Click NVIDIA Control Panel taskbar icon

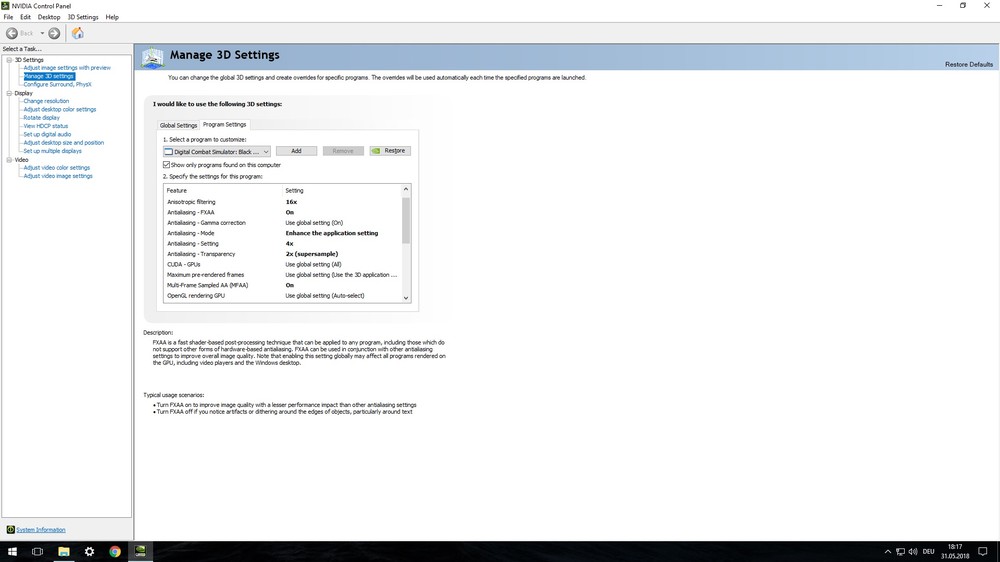tap(140, 552)
